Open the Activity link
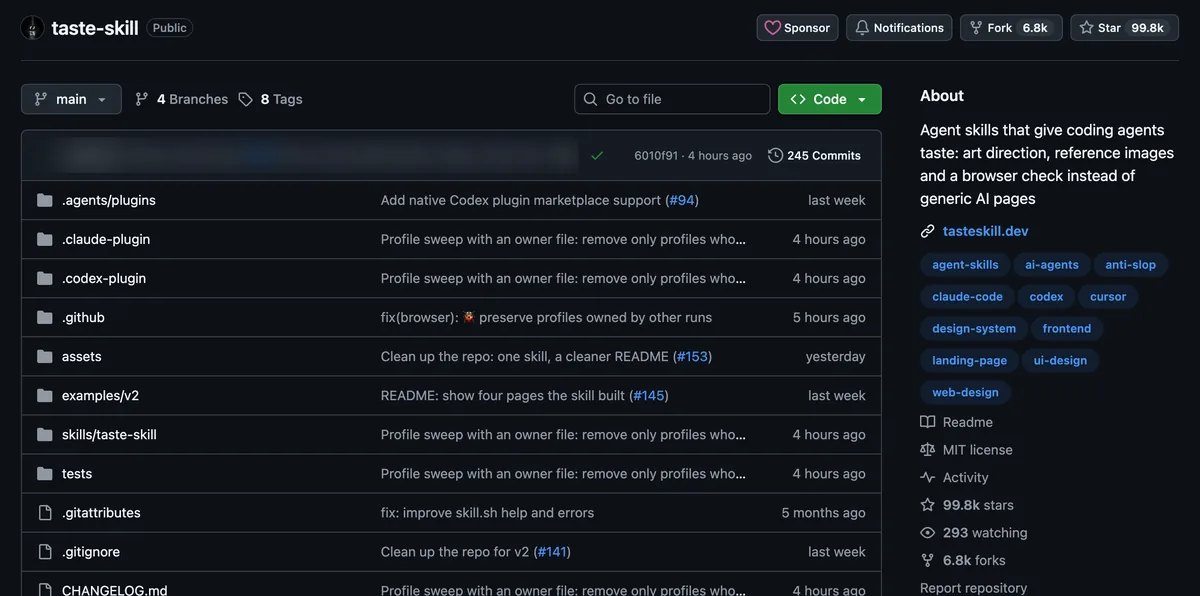 click(954, 478)
